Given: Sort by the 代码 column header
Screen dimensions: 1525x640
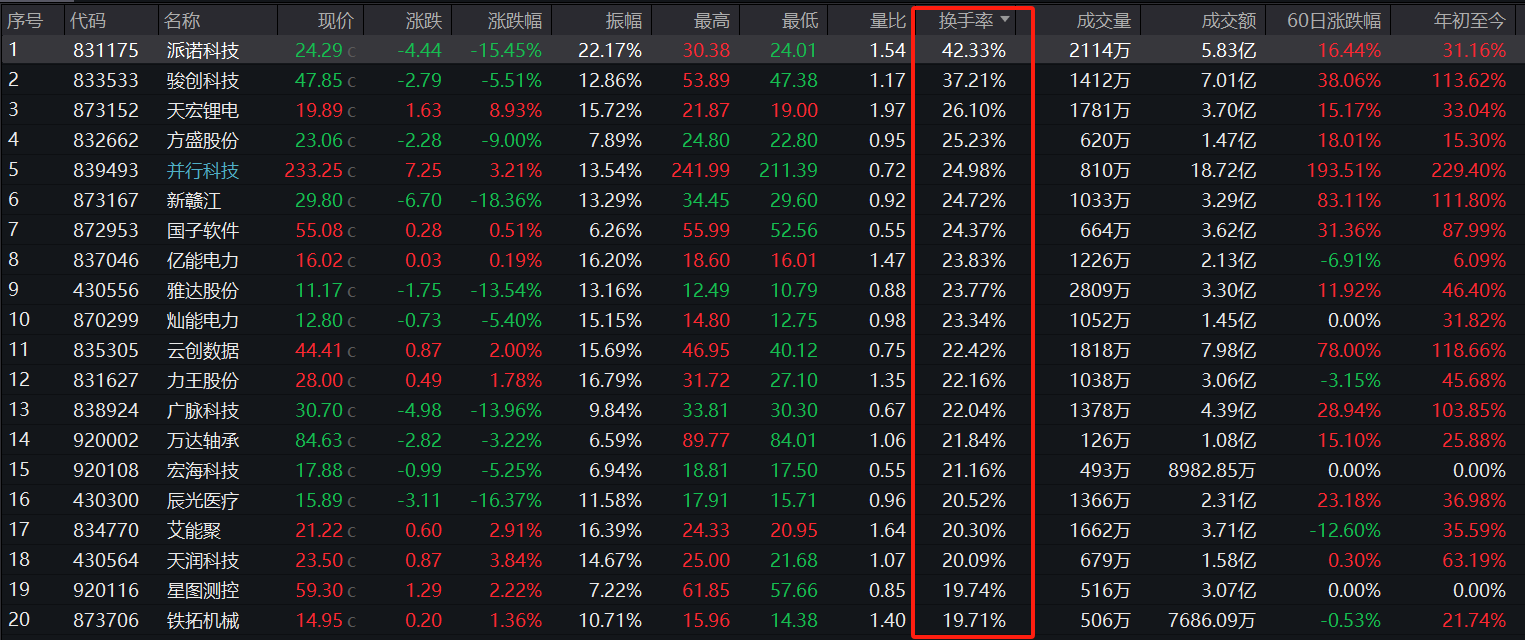Looking at the screenshot, I should 89,20.
